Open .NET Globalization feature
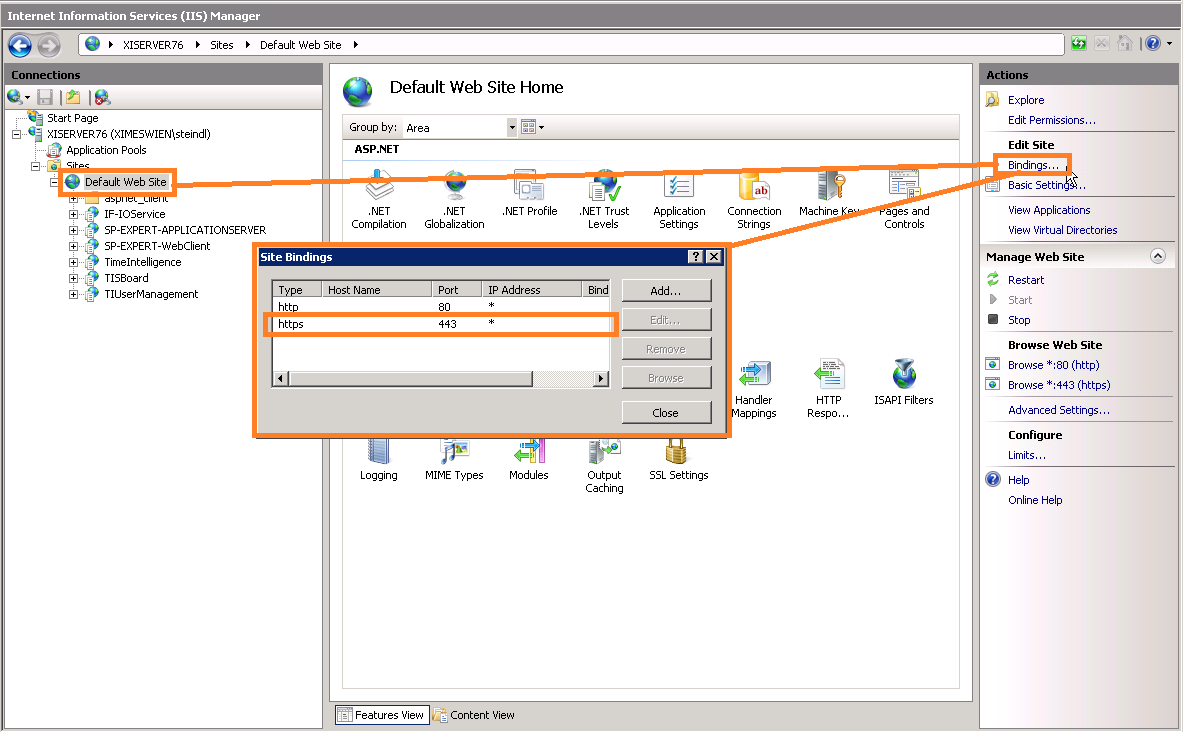 click(454, 201)
